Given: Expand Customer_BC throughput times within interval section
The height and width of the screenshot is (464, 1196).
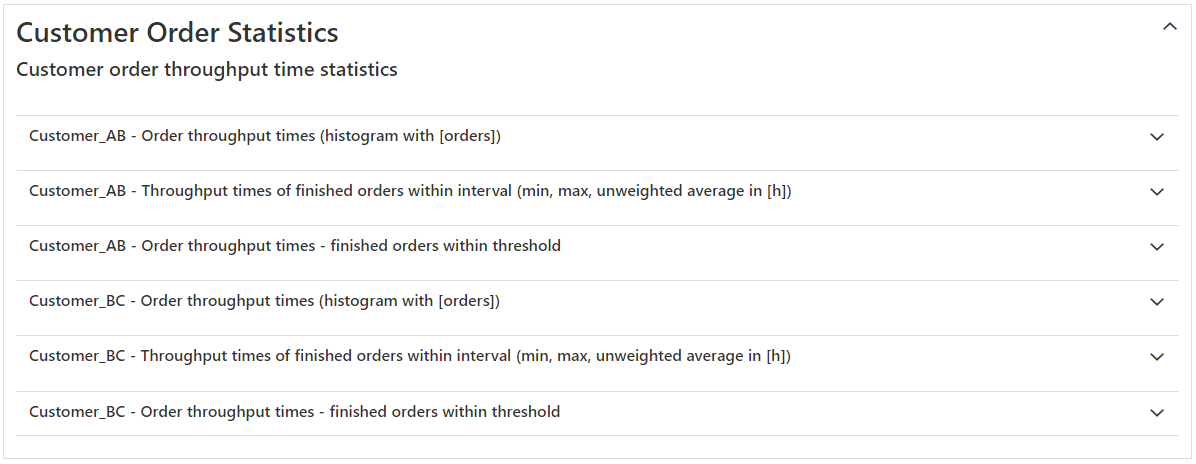Looking at the screenshot, I should (410, 356).
